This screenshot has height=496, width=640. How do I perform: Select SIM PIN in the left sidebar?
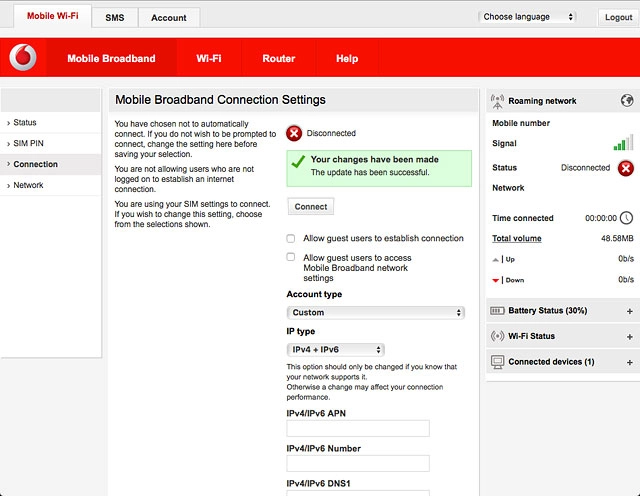tap(29, 143)
